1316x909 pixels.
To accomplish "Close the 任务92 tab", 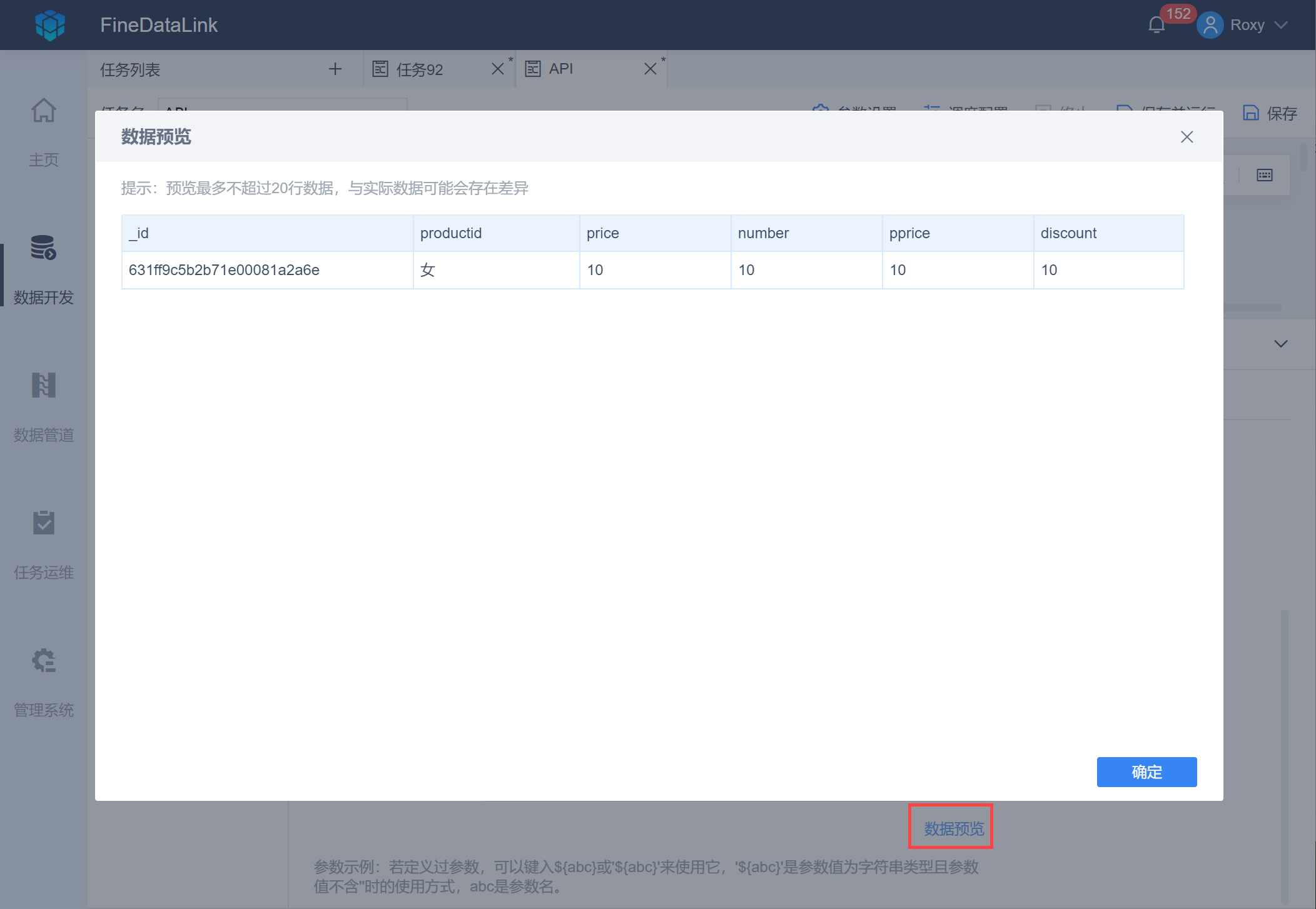I will pos(498,69).
